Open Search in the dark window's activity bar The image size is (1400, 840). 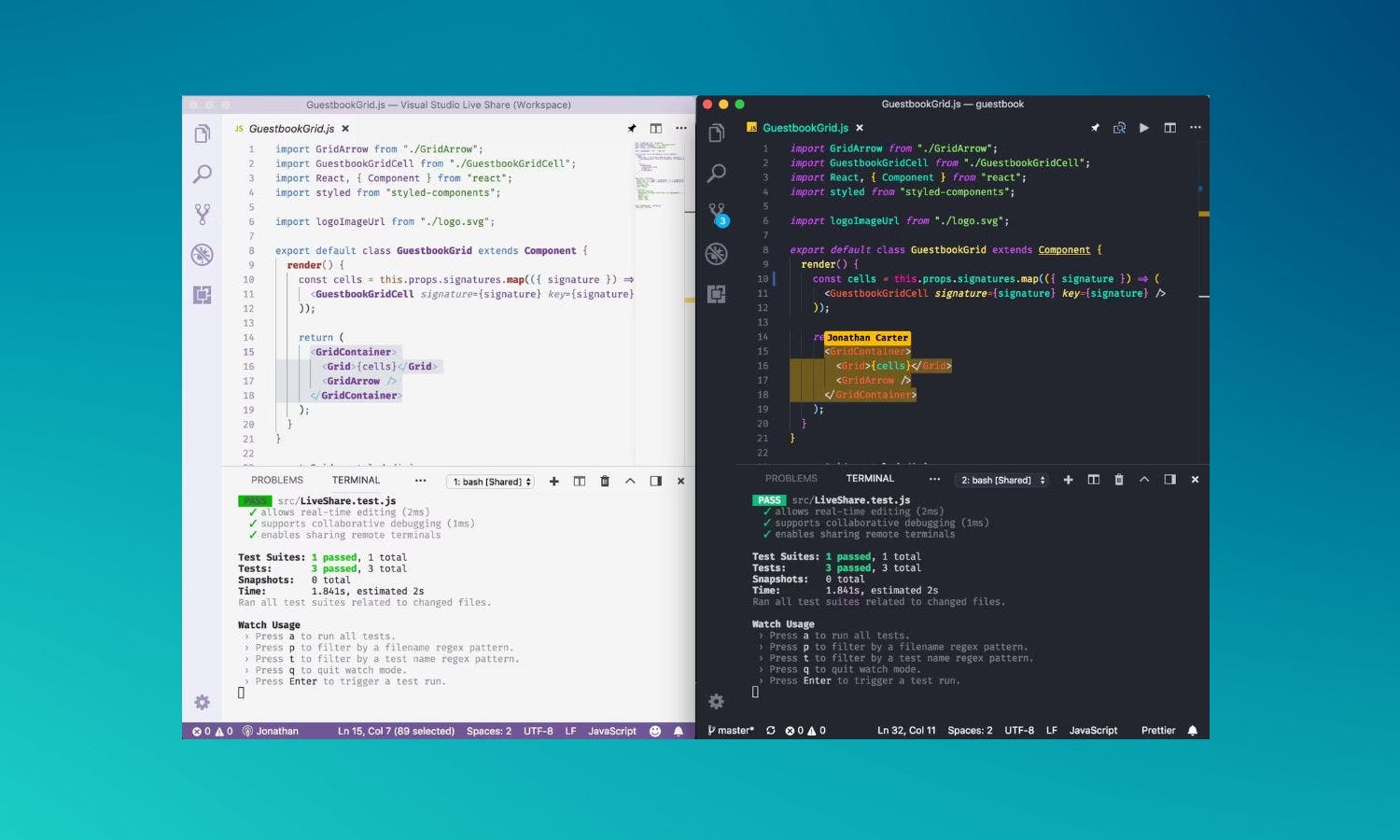point(716,174)
